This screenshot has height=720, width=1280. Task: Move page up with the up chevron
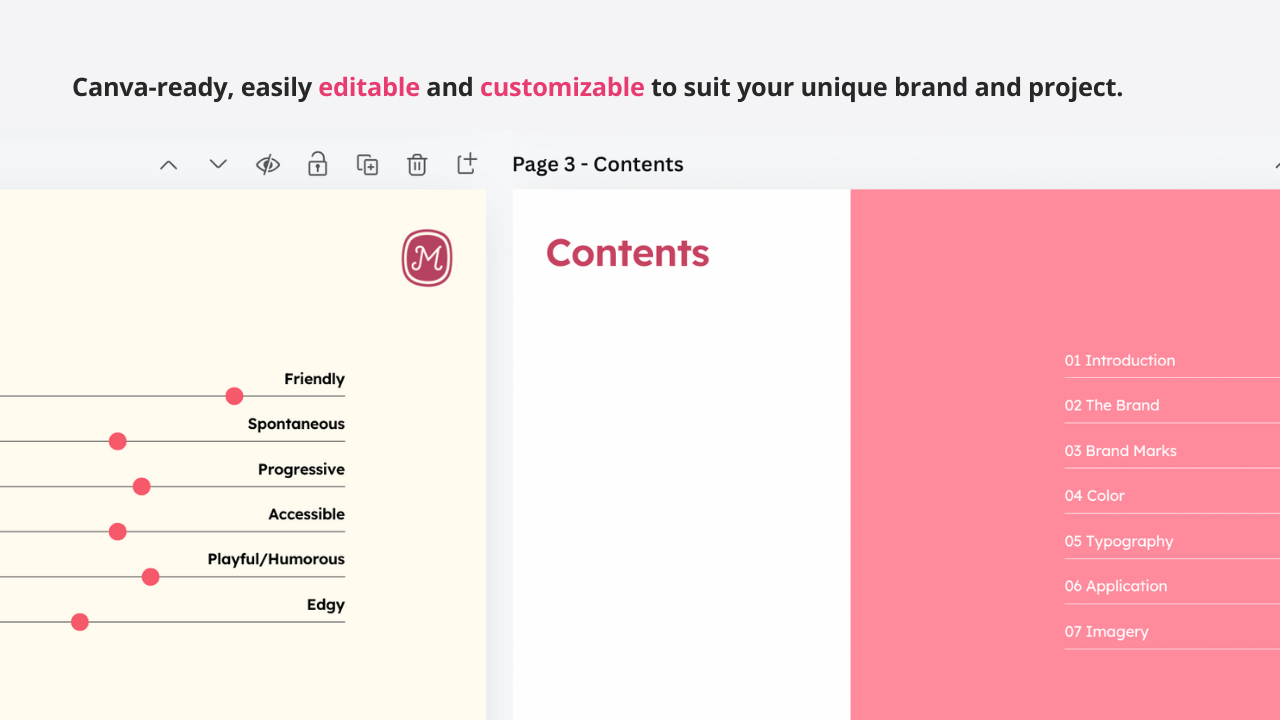coord(169,165)
